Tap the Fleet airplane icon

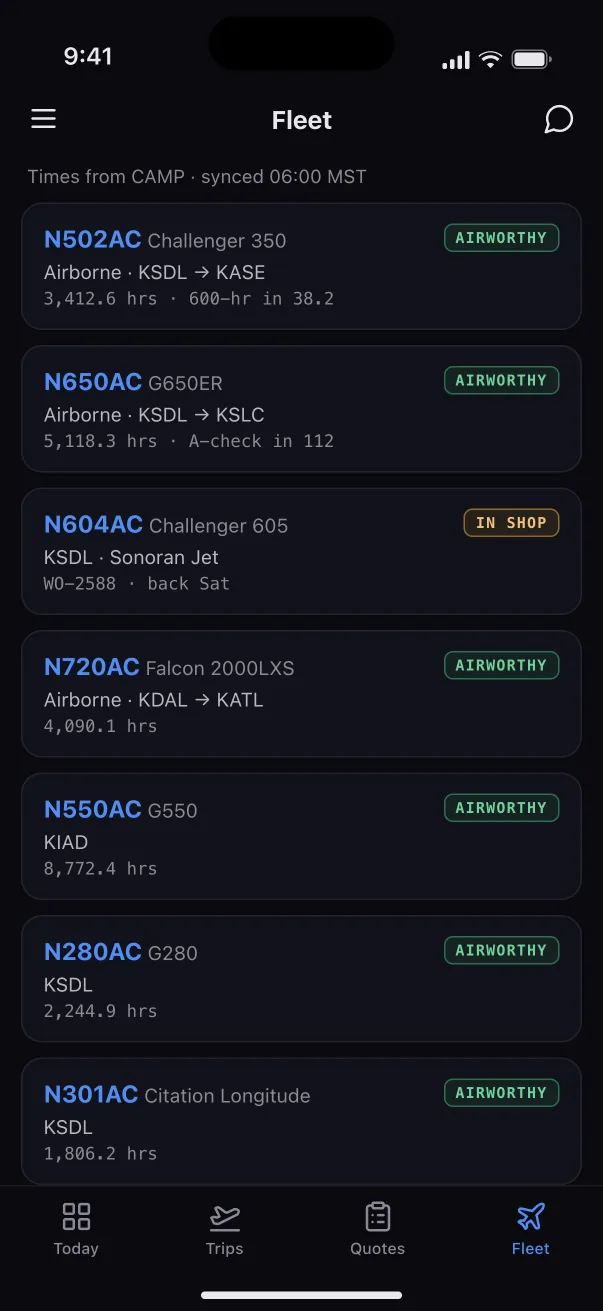coord(531,1216)
